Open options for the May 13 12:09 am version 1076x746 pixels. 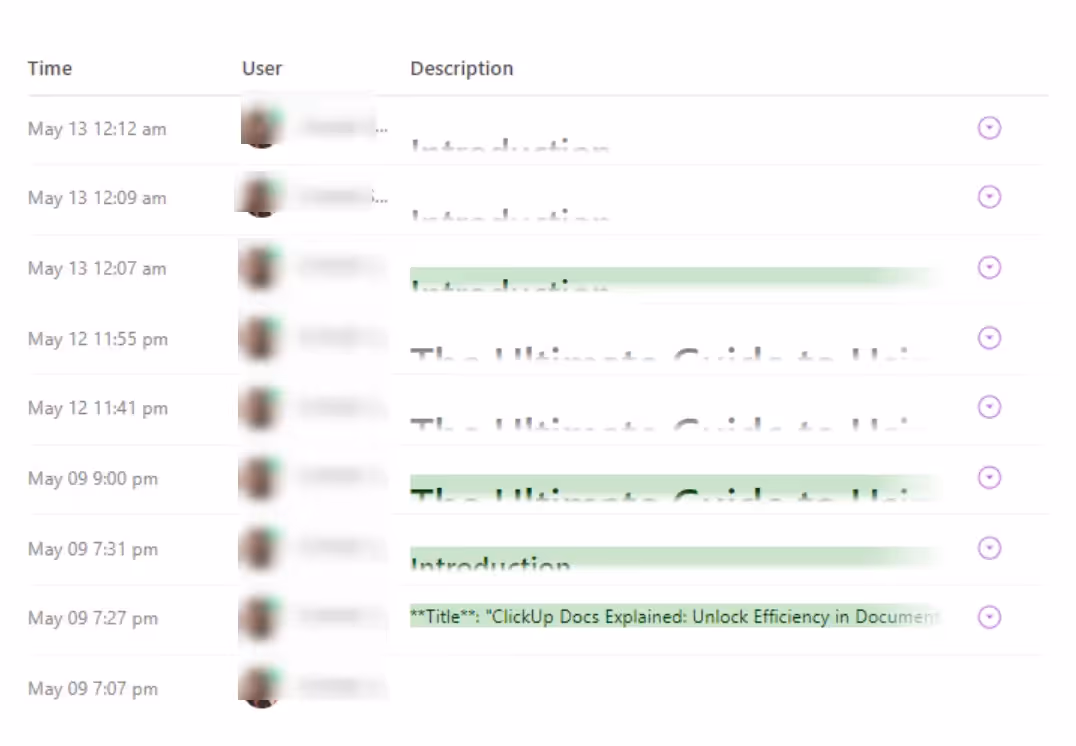(x=988, y=197)
